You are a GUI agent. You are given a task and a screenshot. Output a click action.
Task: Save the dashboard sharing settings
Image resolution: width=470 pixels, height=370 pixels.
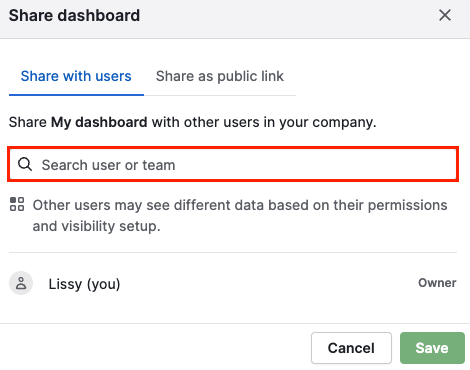coord(432,348)
